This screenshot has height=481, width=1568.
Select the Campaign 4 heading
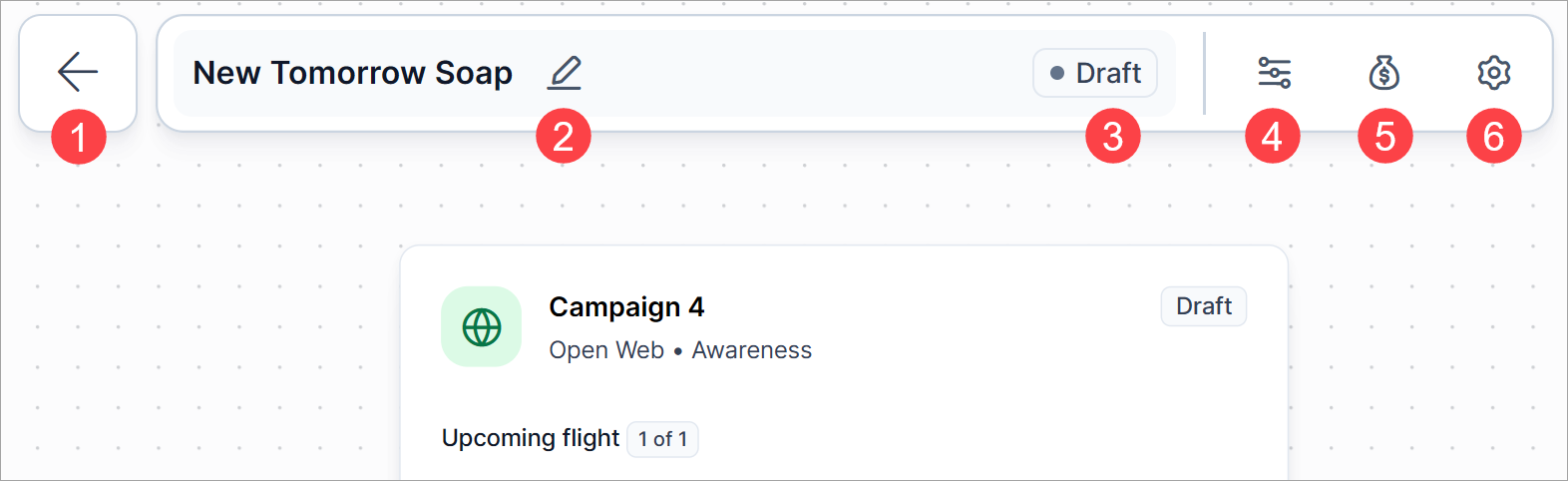[x=626, y=307]
